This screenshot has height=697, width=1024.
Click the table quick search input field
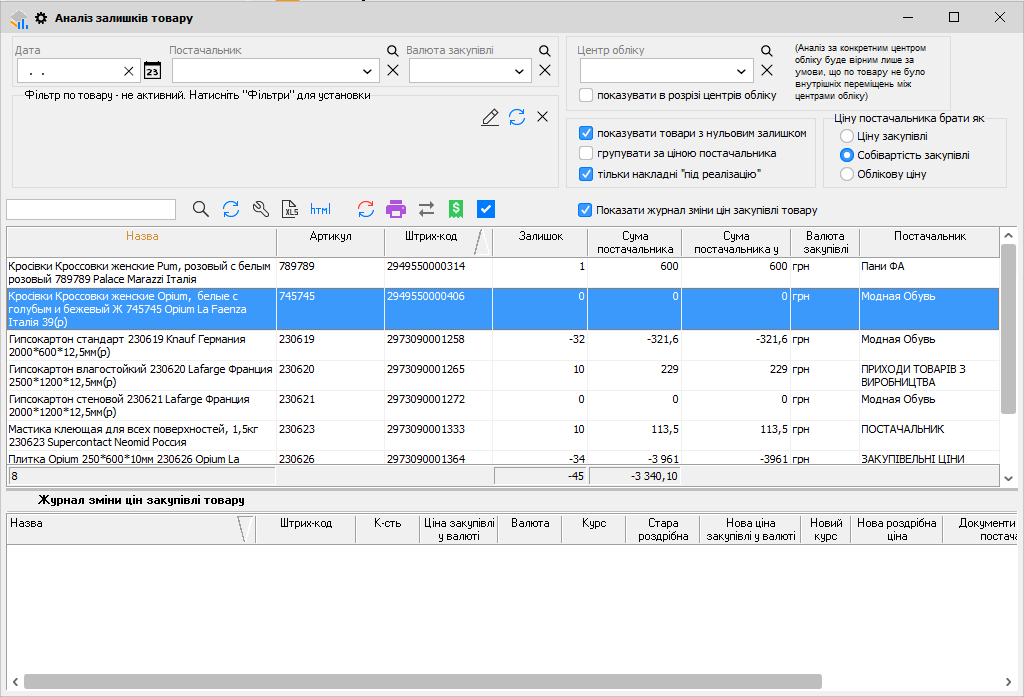point(91,209)
